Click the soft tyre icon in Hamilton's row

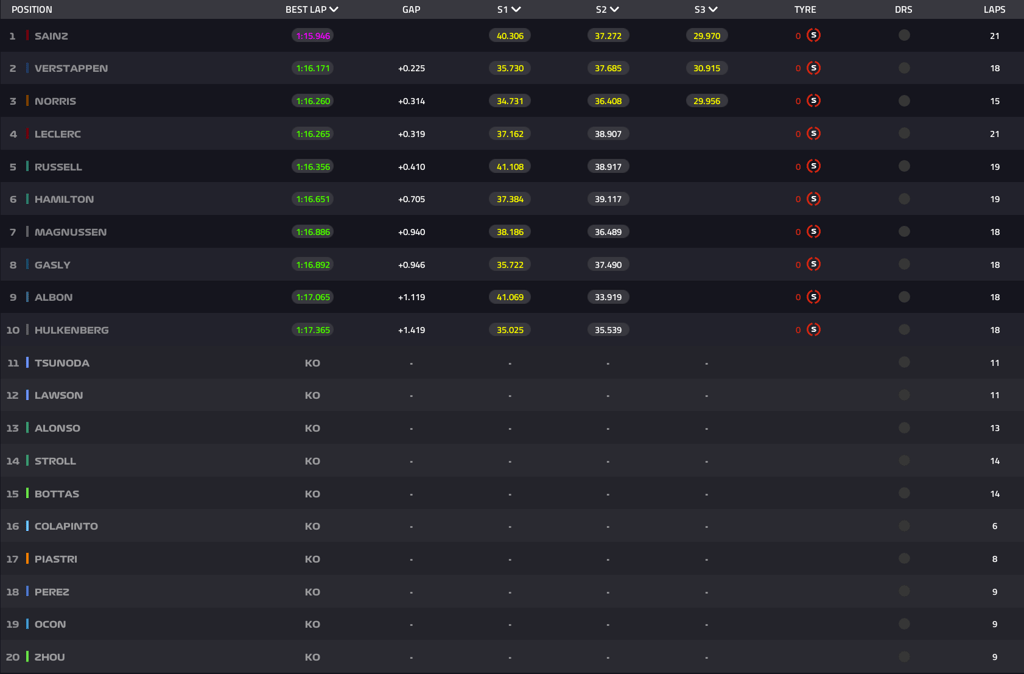813,199
